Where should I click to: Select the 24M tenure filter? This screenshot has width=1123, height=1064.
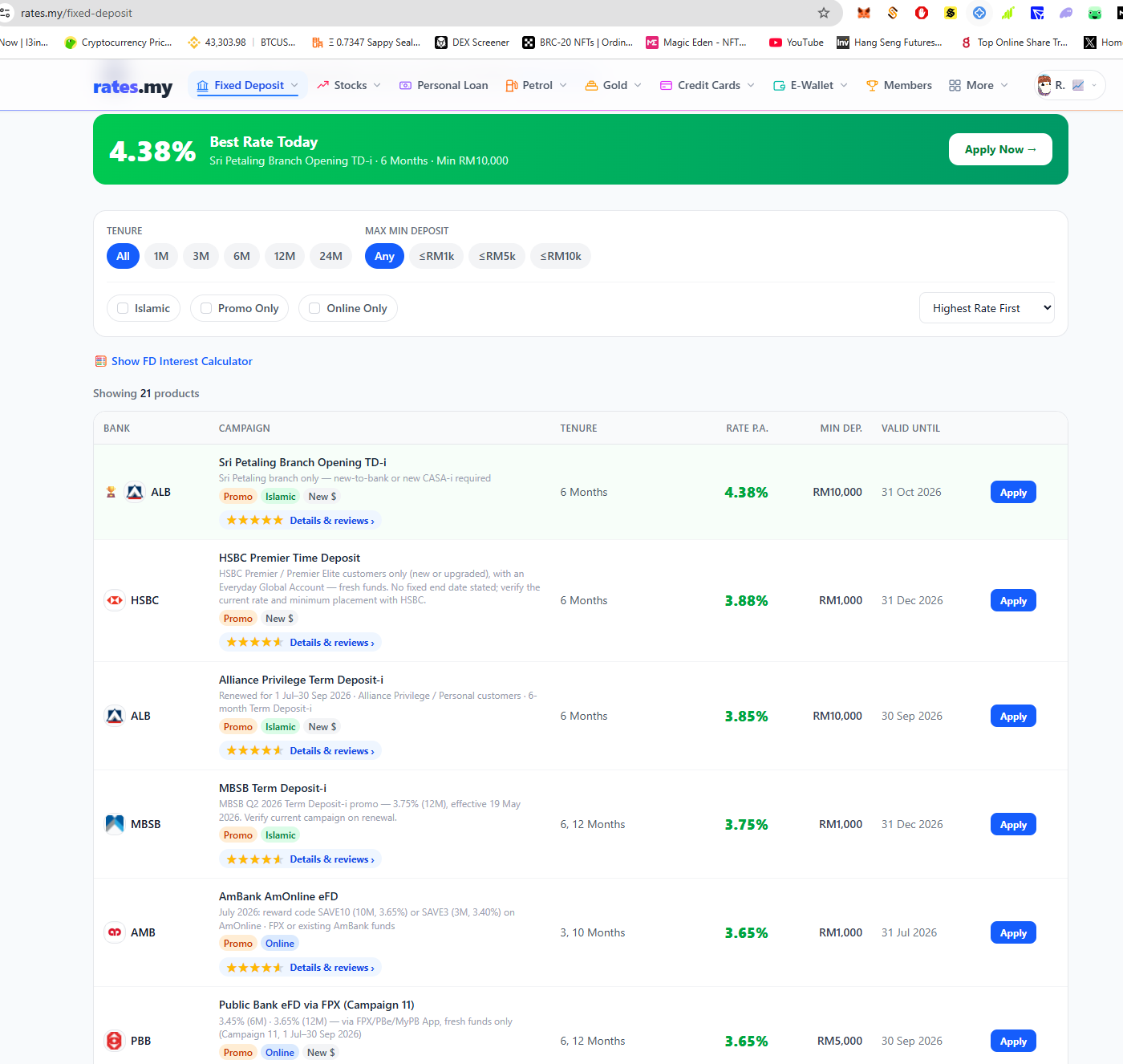[x=331, y=256]
